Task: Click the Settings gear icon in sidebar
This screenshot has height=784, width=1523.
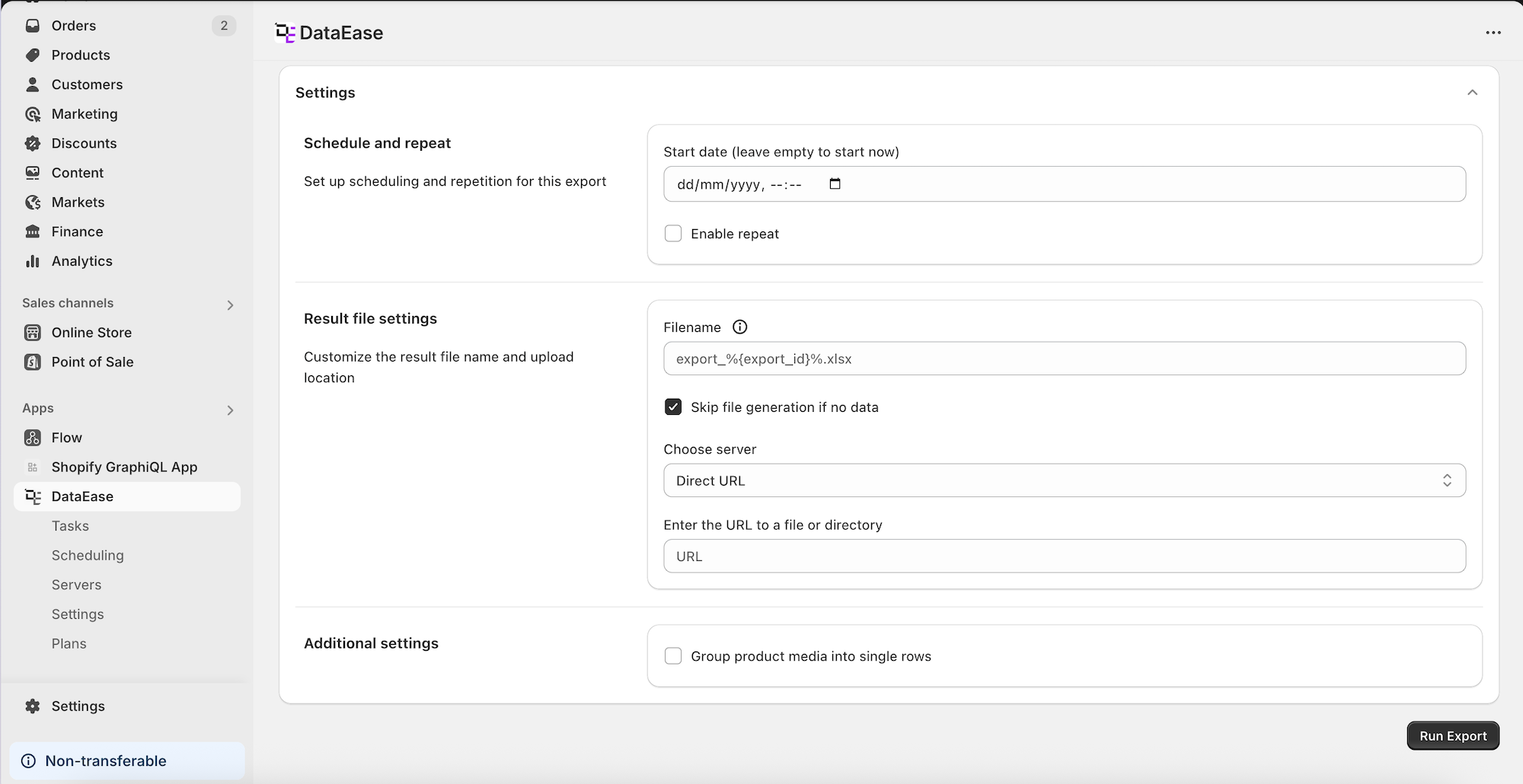Action: click(33, 706)
